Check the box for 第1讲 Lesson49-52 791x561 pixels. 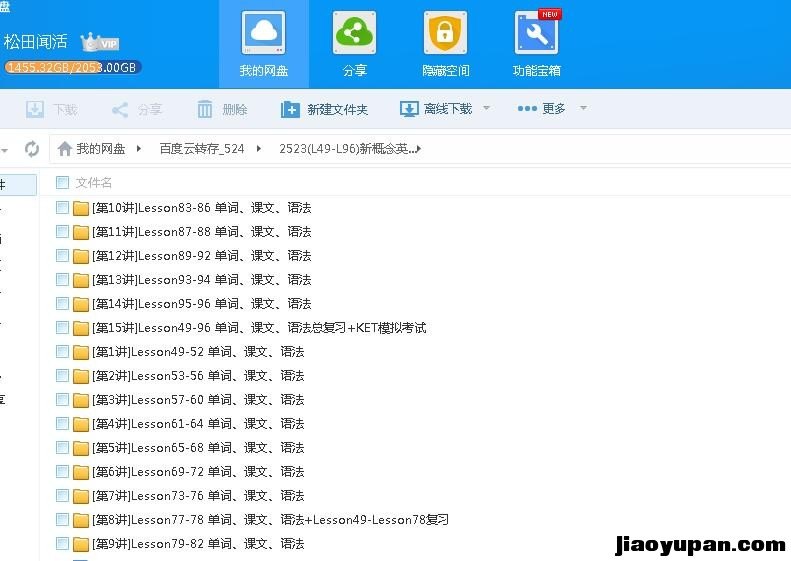pos(62,351)
